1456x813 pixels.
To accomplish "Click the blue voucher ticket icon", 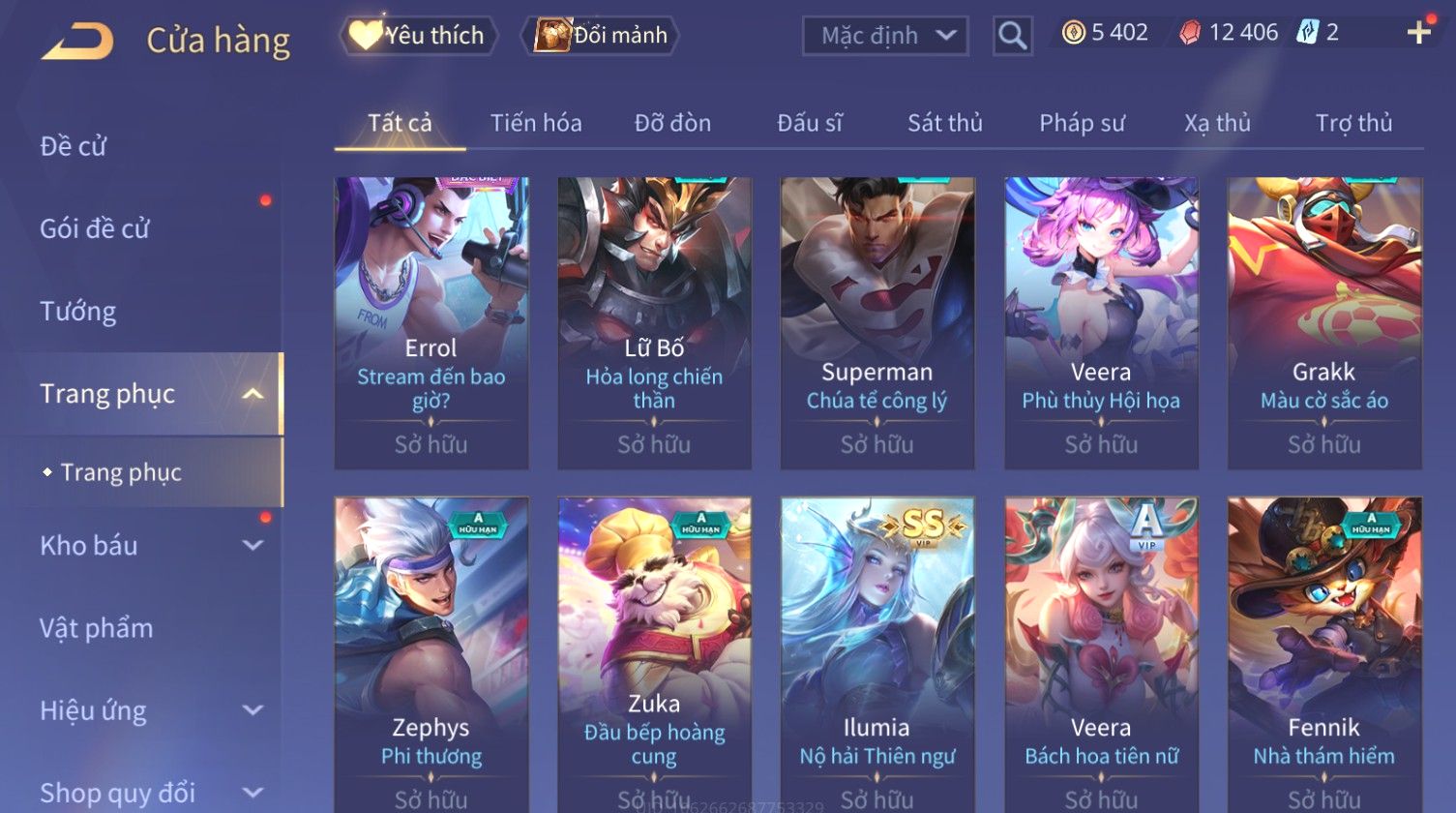I will click(x=1307, y=33).
